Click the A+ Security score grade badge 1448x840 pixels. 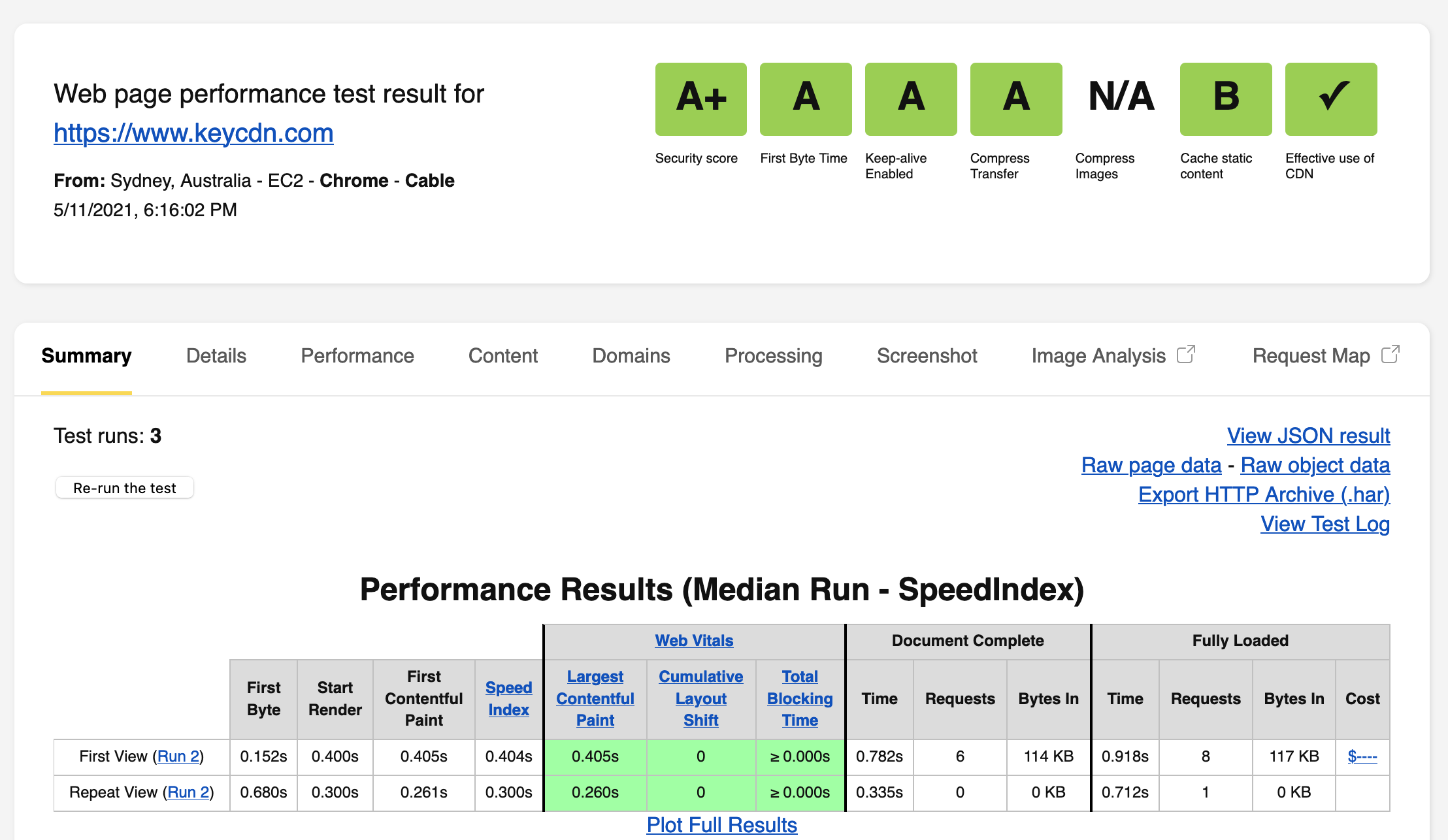click(700, 99)
